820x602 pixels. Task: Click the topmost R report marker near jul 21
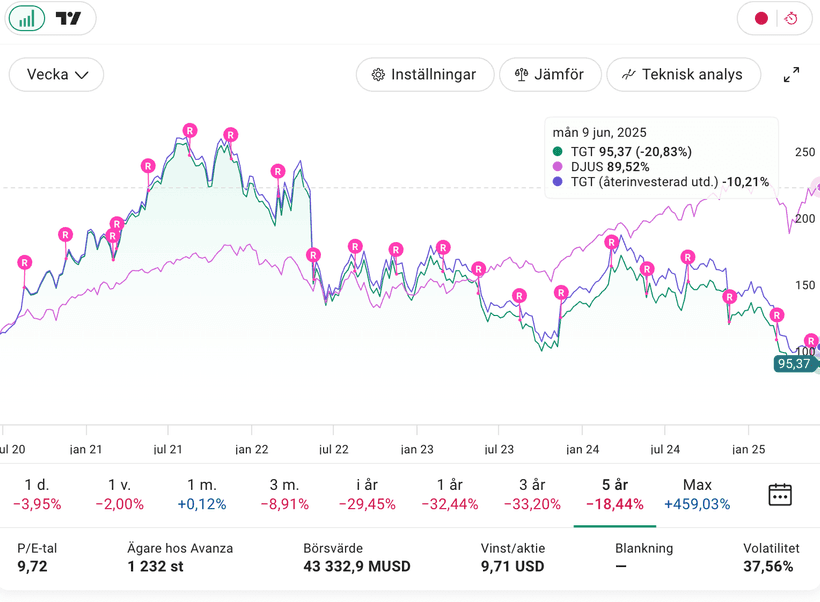point(189,130)
